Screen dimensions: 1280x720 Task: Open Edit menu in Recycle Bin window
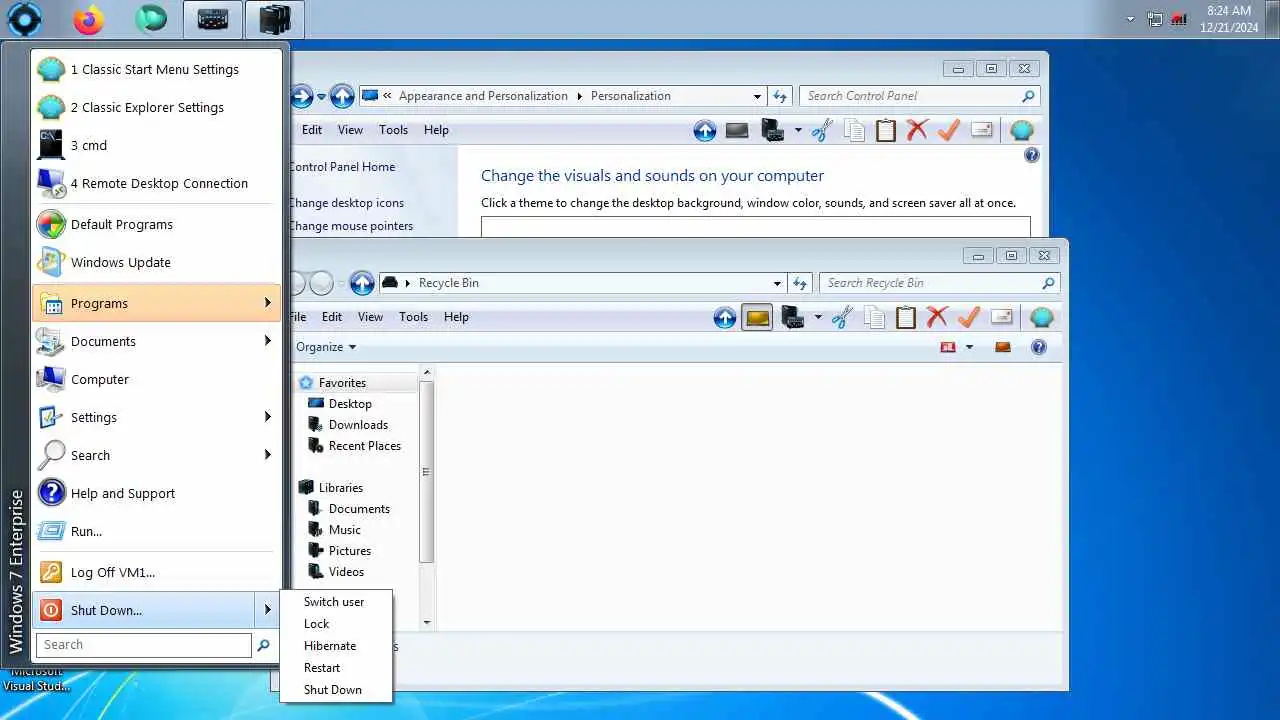pyautogui.click(x=332, y=317)
